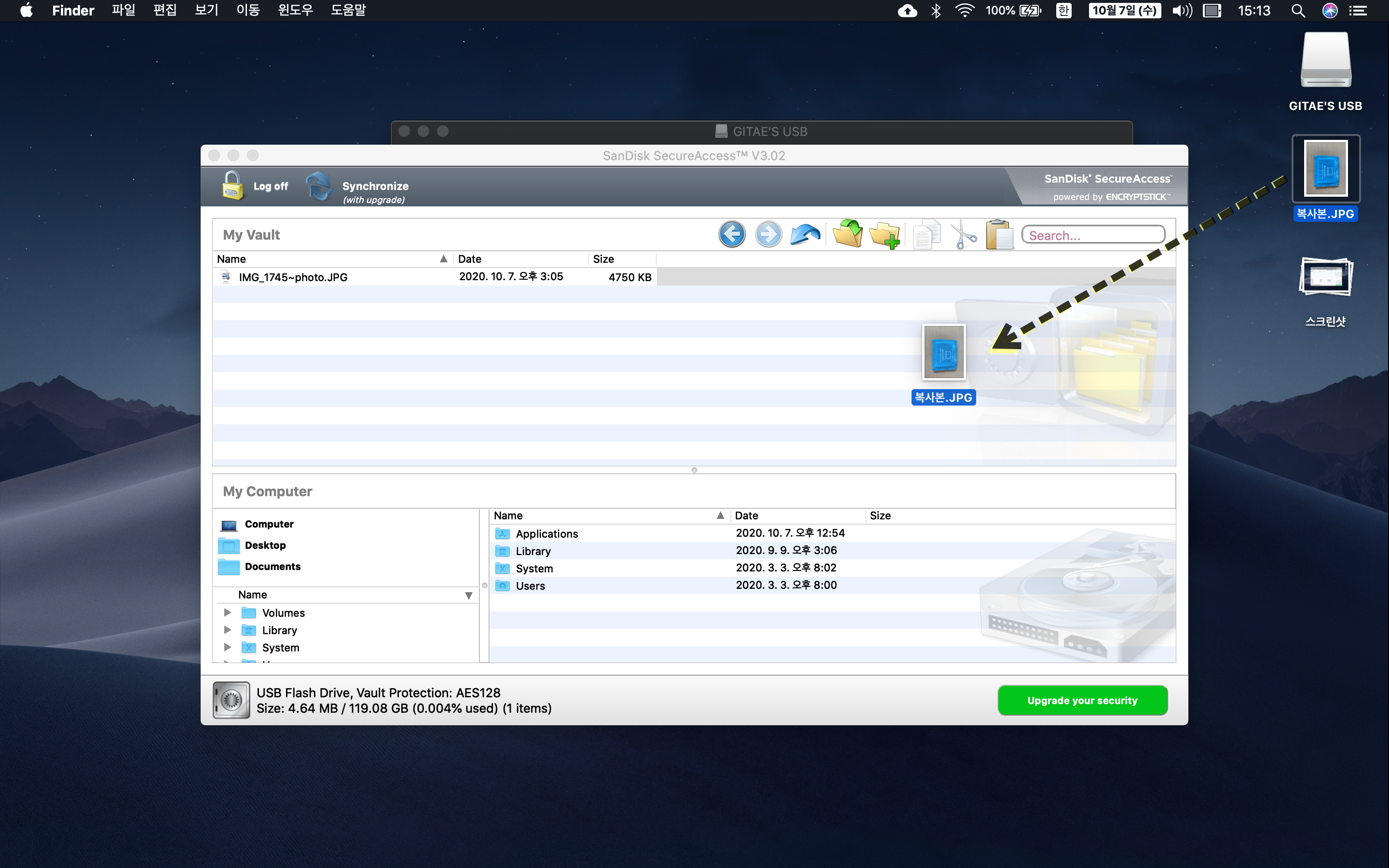1389x868 pixels.
Task: Click the copy documents icon
Action: [926, 235]
